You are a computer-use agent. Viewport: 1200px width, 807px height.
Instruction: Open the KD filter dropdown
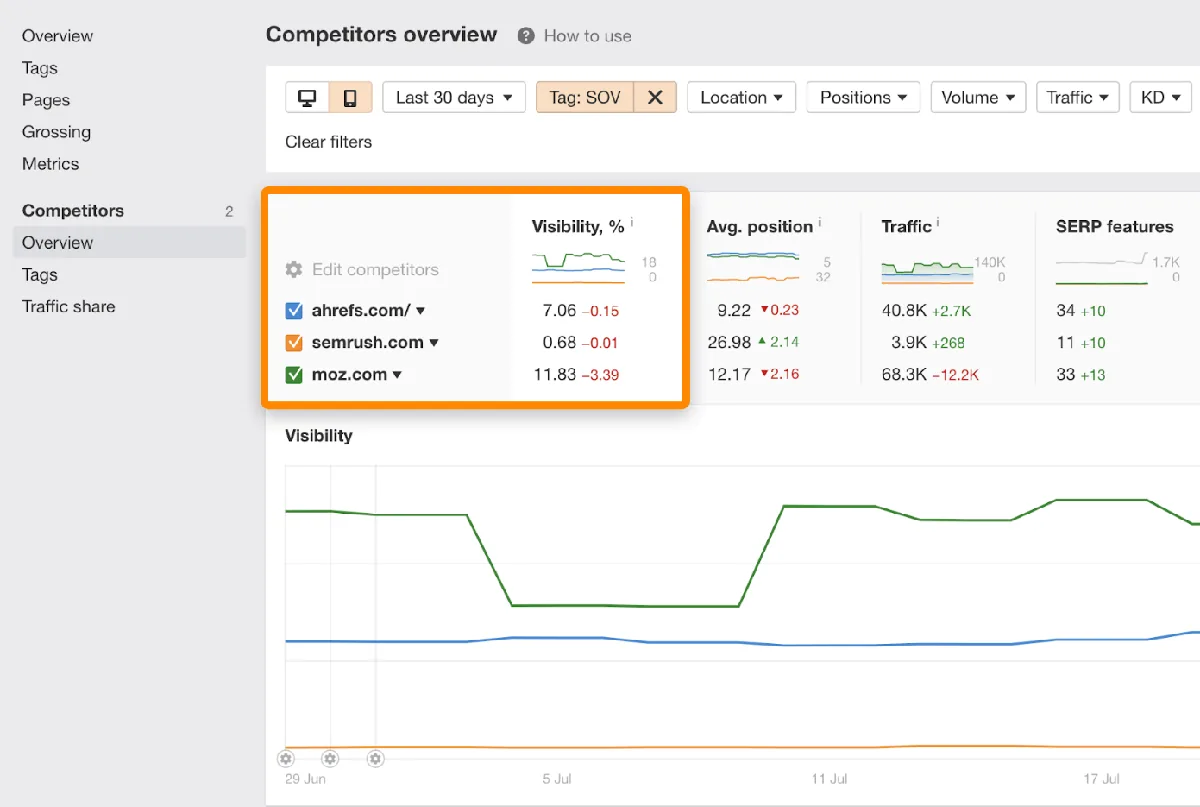click(x=1160, y=97)
